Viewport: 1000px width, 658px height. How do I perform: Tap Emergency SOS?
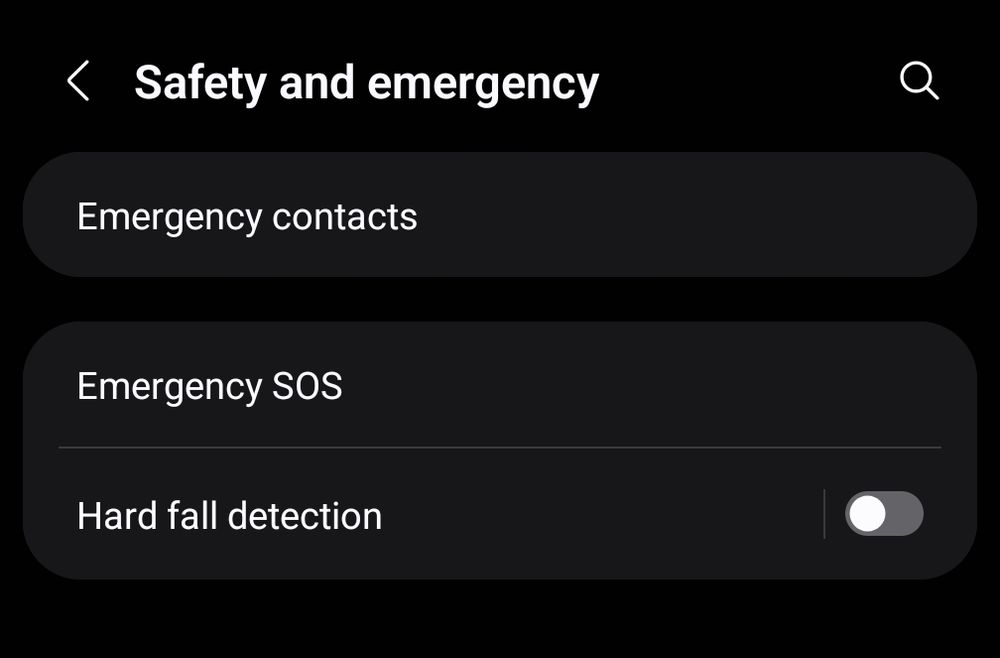click(x=210, y=386)
